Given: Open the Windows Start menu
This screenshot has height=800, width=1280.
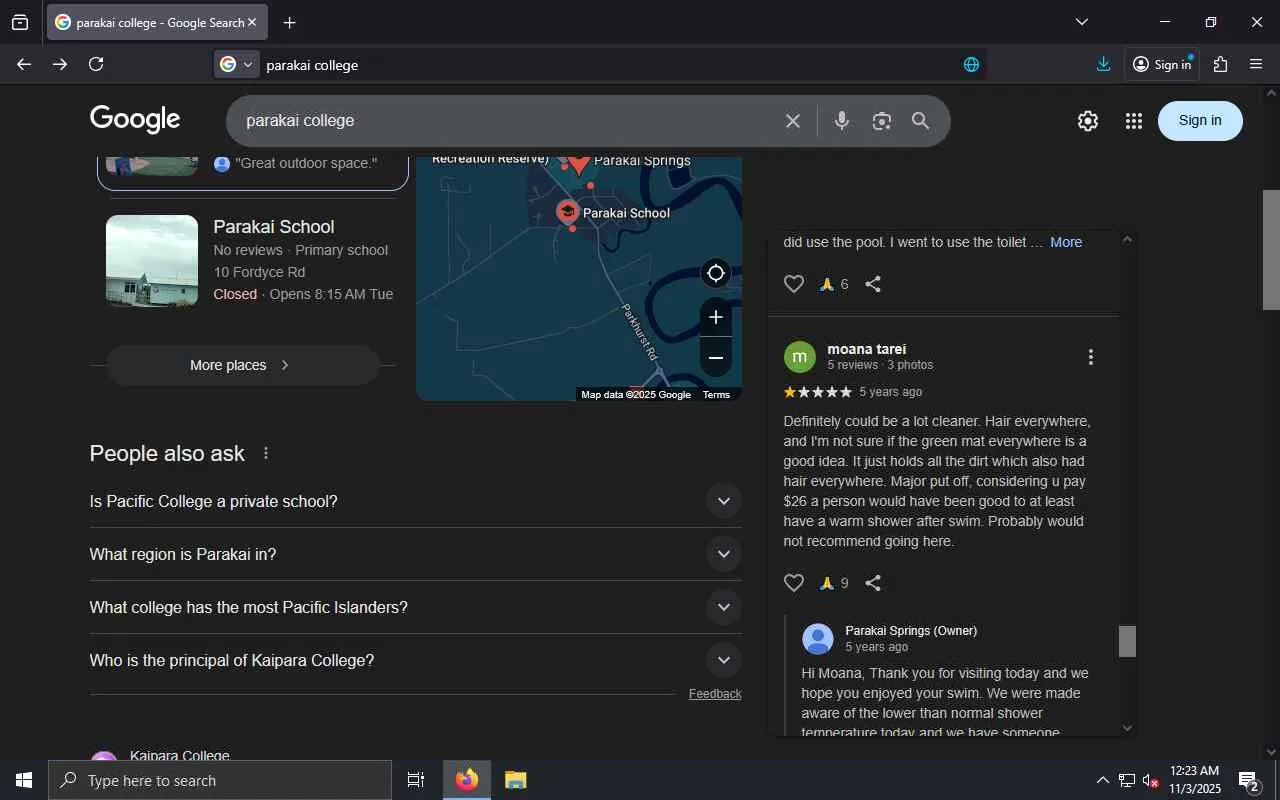Looking at the screenshot, I should [x=24, y=780].
